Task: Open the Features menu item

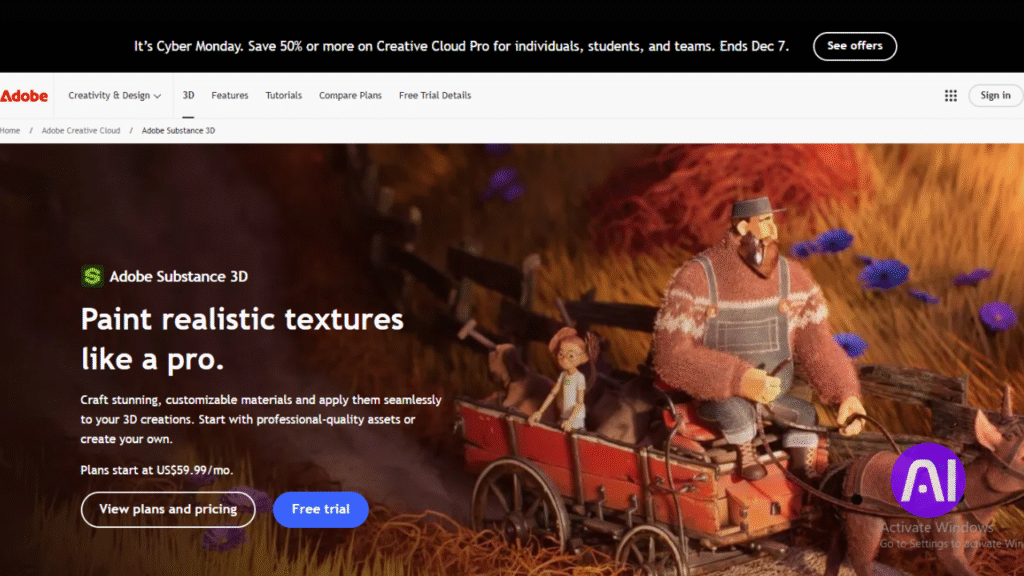Action: point(229,95)
